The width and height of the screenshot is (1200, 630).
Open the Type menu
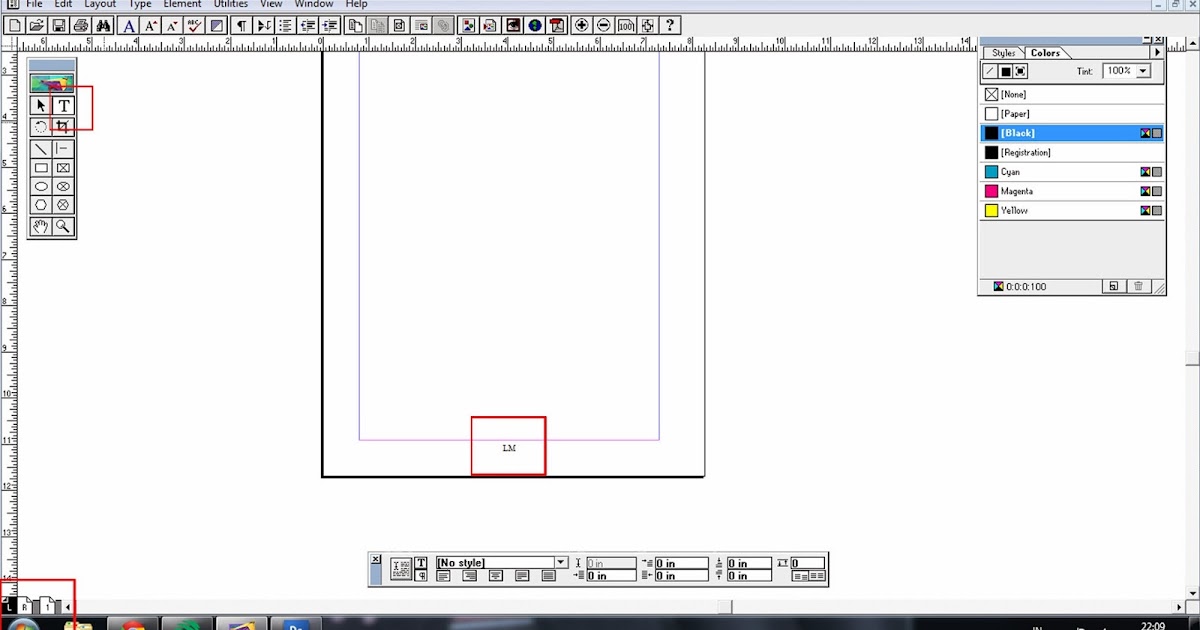coord(140,4)
